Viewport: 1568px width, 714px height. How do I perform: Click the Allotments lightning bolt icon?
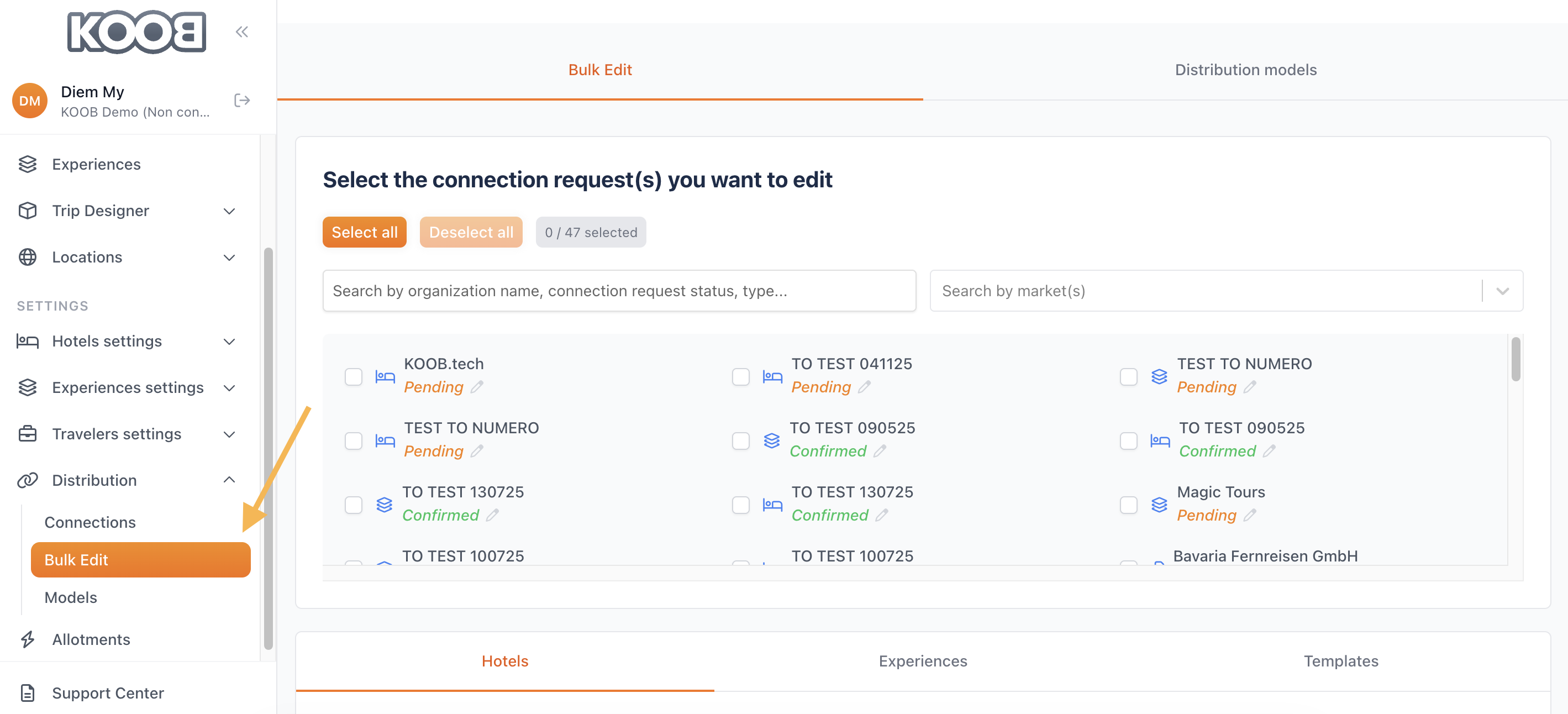(28, 639)
